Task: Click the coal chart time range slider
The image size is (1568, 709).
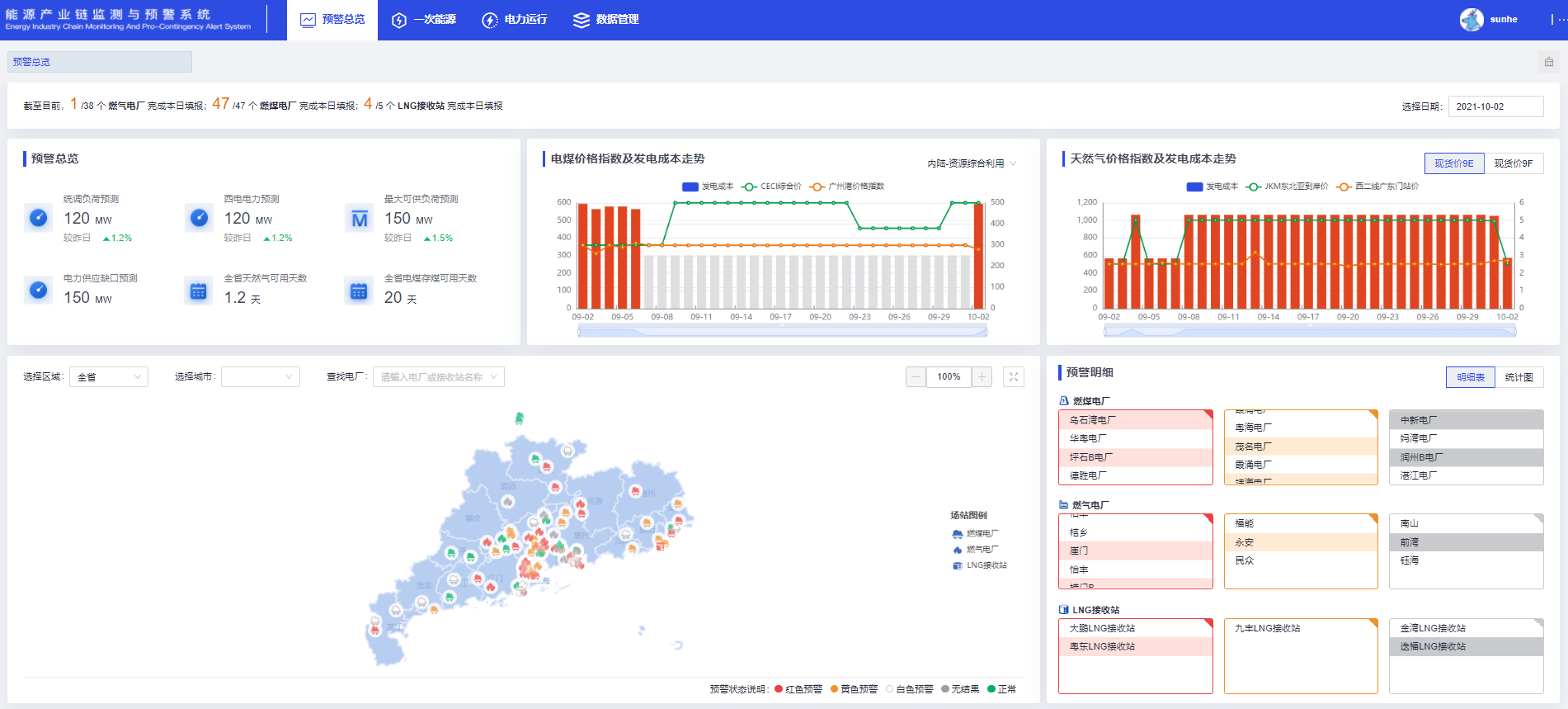Action: 782,332
